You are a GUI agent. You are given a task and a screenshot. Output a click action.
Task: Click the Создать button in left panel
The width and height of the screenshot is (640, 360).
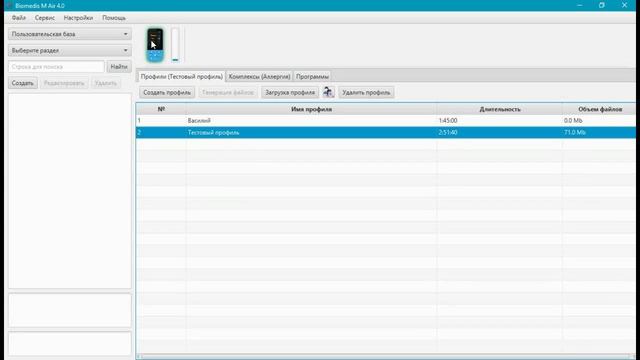(22, 83)
